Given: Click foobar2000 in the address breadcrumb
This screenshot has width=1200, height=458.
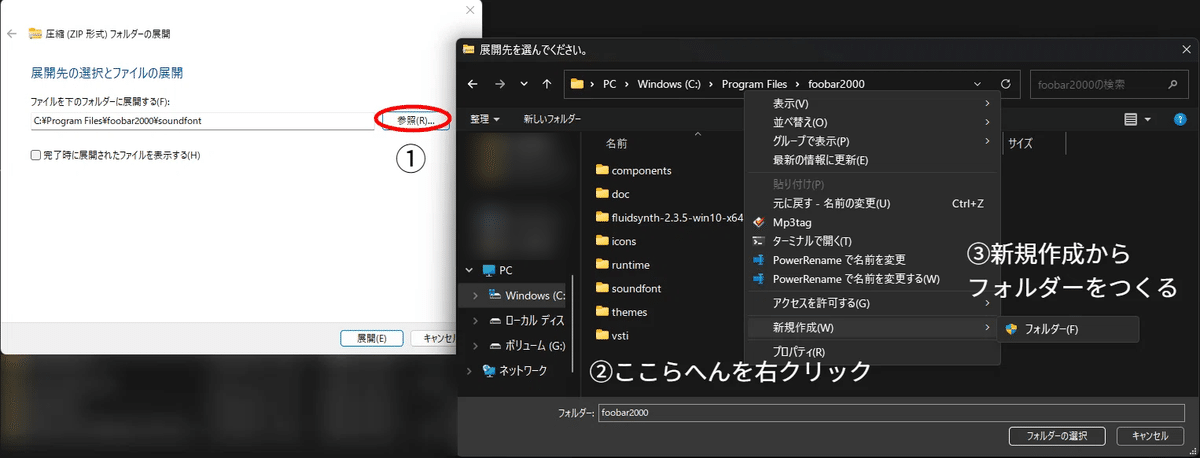Looking at the screenshot, I should tap(838, 84).
